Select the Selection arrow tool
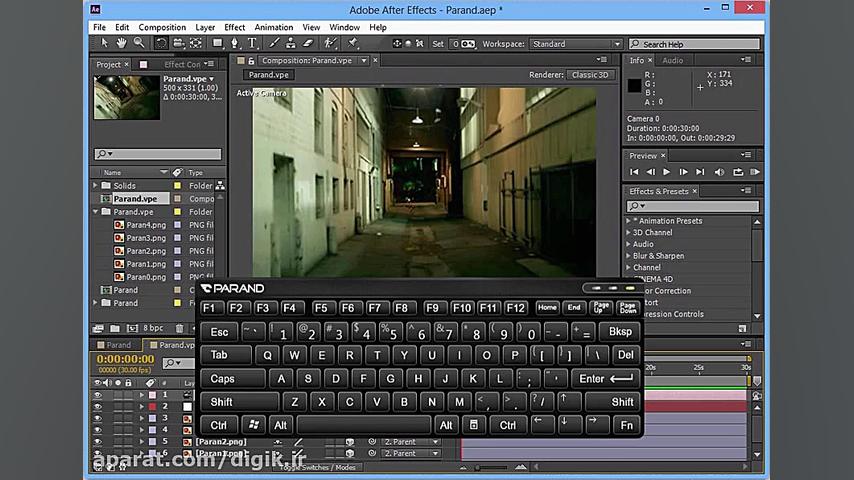Viewport: 854px width, 480px height. point(105,43)
